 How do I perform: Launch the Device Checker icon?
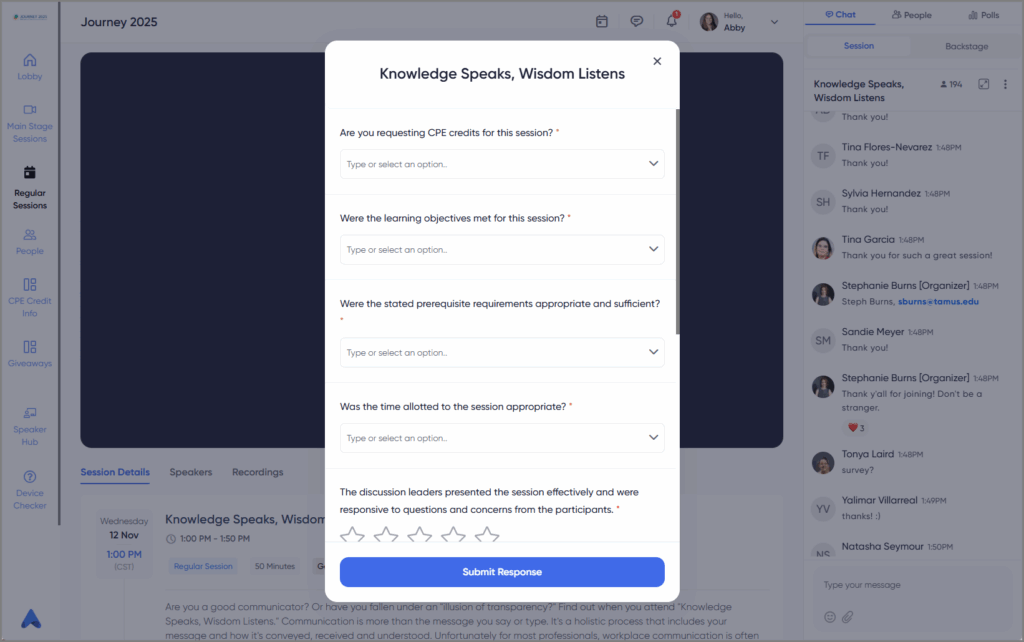click(30, 477)
